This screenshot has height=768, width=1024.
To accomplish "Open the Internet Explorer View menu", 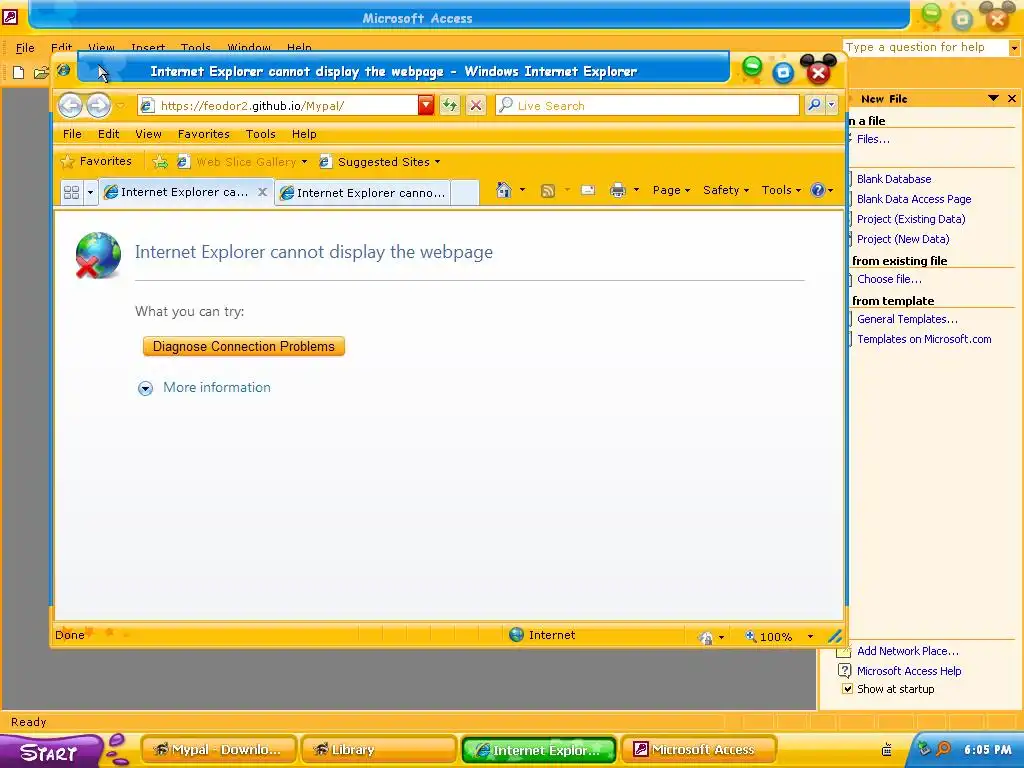I will [x=148, y=134].
